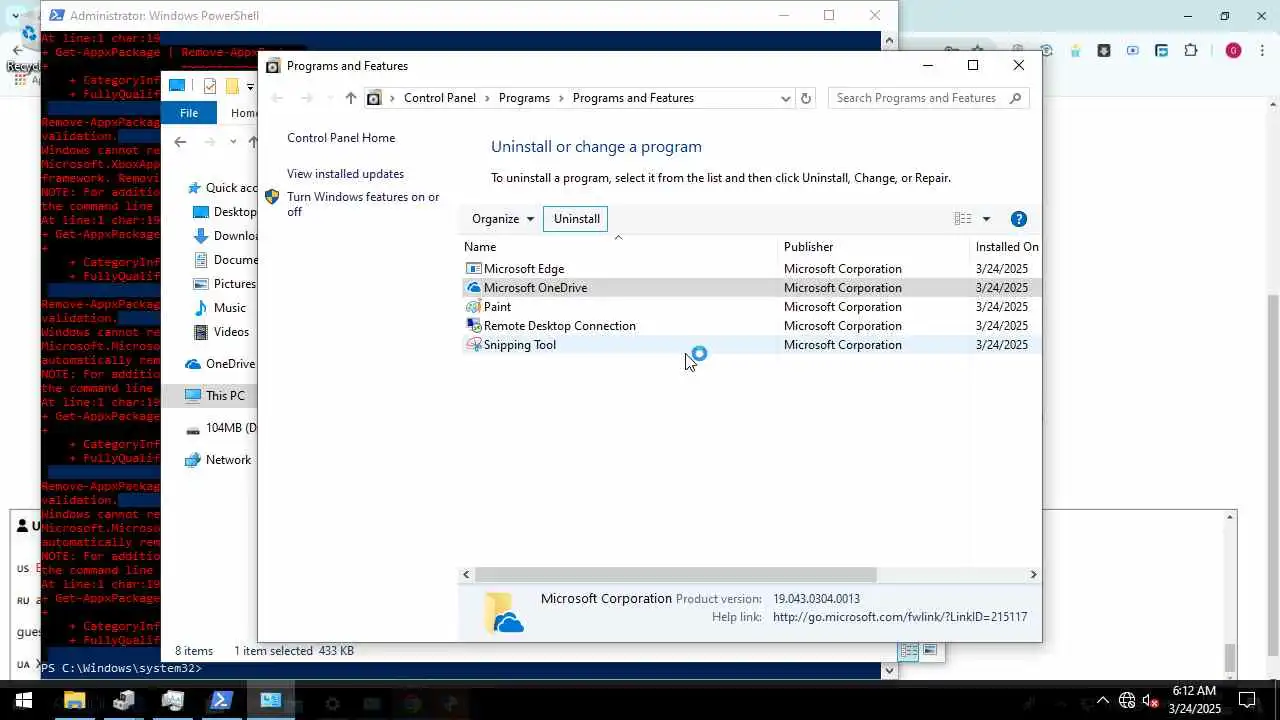Select Music folder in File Explorer sidebar

(229, 308)
